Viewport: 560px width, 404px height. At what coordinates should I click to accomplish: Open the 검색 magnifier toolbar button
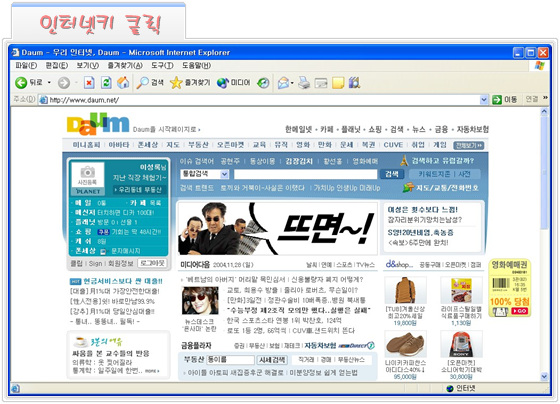150,83
